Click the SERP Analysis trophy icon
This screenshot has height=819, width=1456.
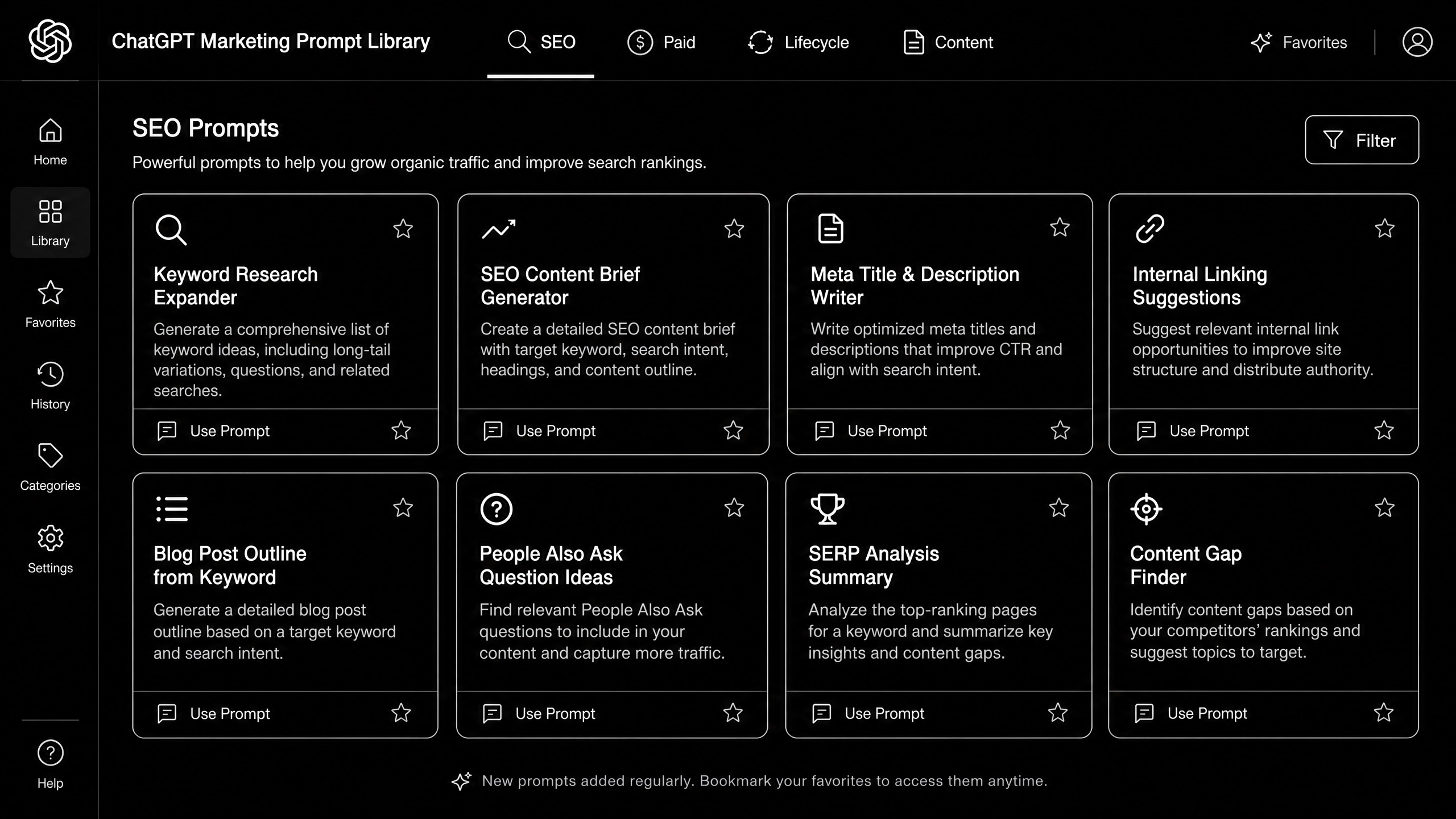(x=828, y=509)
